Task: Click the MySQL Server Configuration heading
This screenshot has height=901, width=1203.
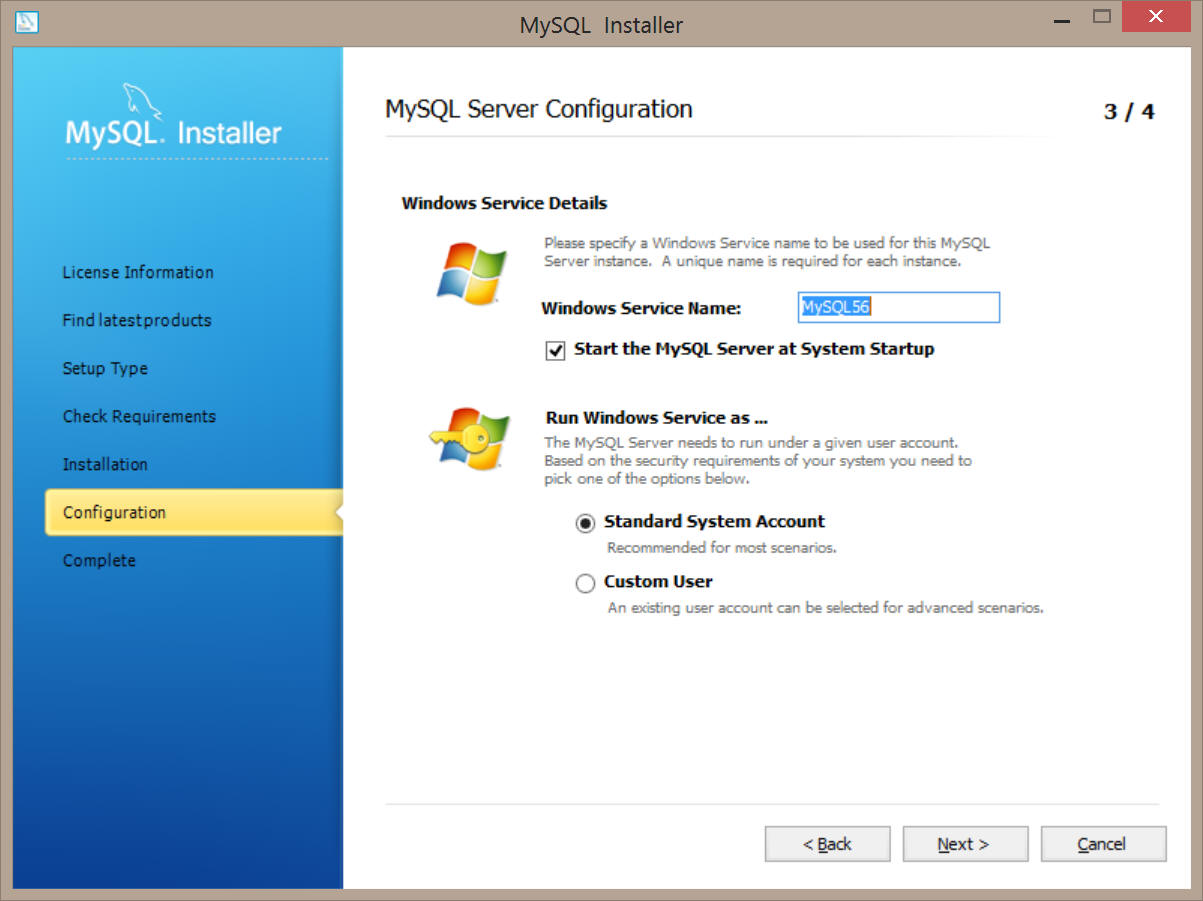Action: tap(539, 109)
